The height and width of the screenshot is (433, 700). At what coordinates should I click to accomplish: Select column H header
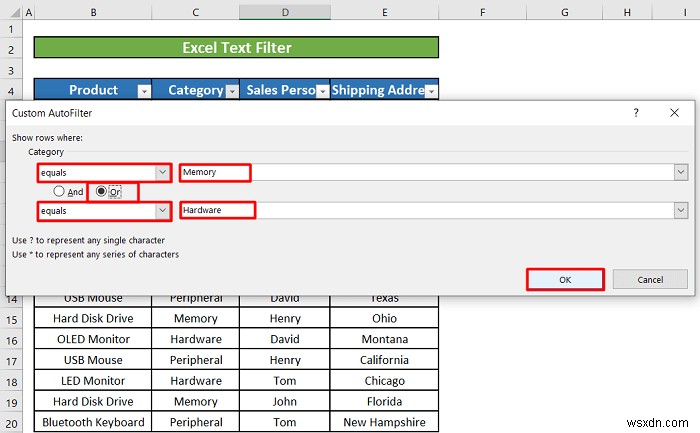[x=627, y=12]
